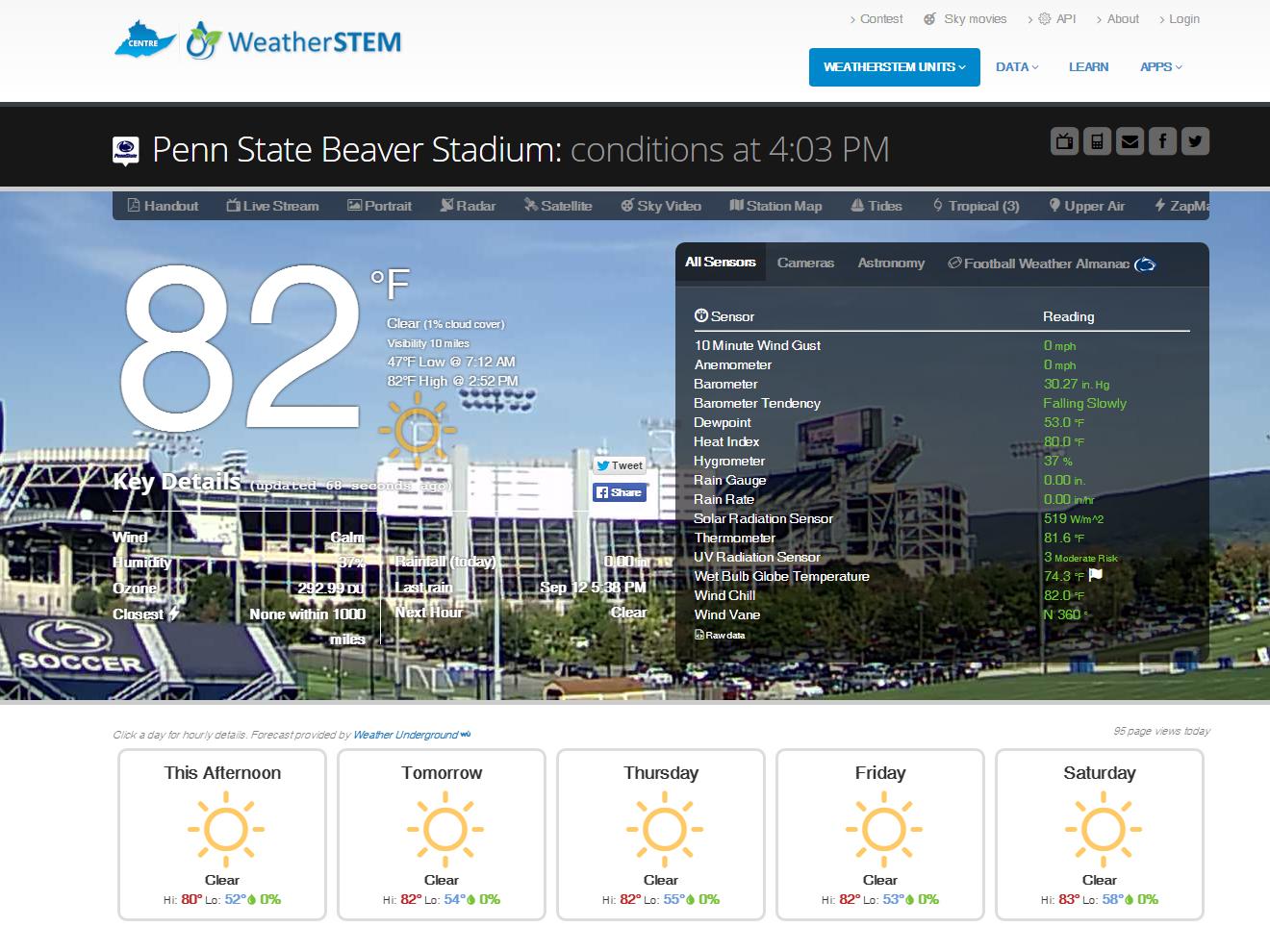Click the Heat Index sensor row
The height and width of the screenshot is (952, 1270).
click(x=942, y=441)
